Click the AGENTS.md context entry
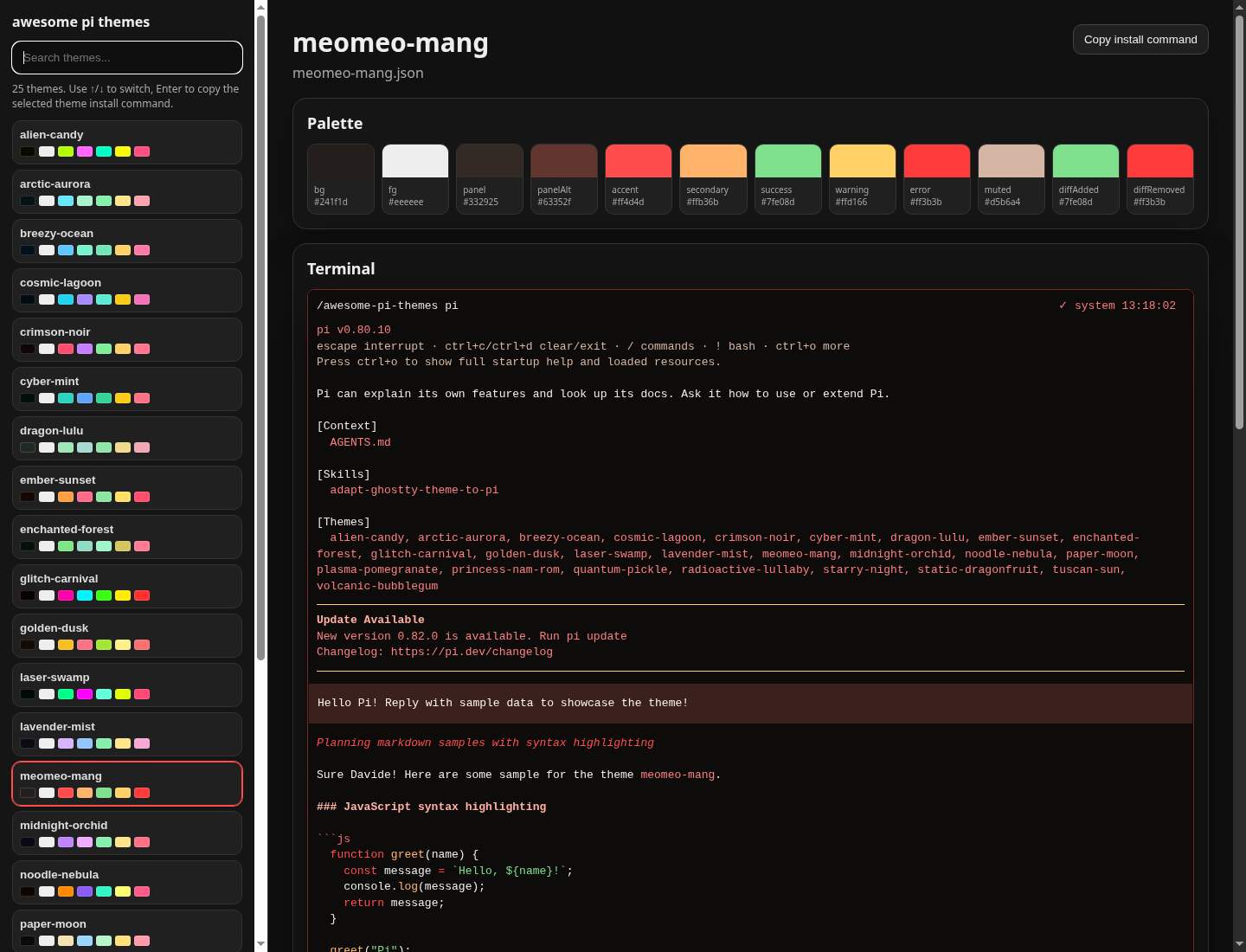The width and height of the screenshot is (1246, 952). [360, 442]
